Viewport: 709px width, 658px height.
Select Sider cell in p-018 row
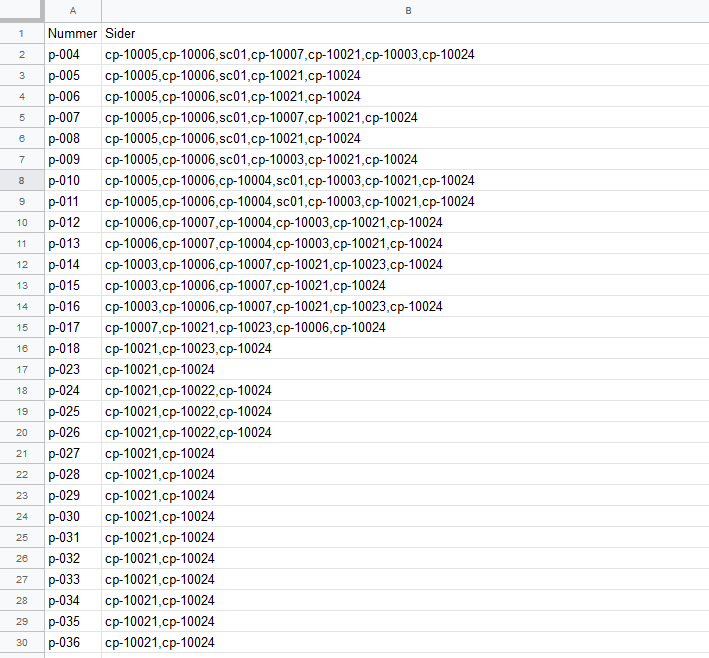[405, 348]
